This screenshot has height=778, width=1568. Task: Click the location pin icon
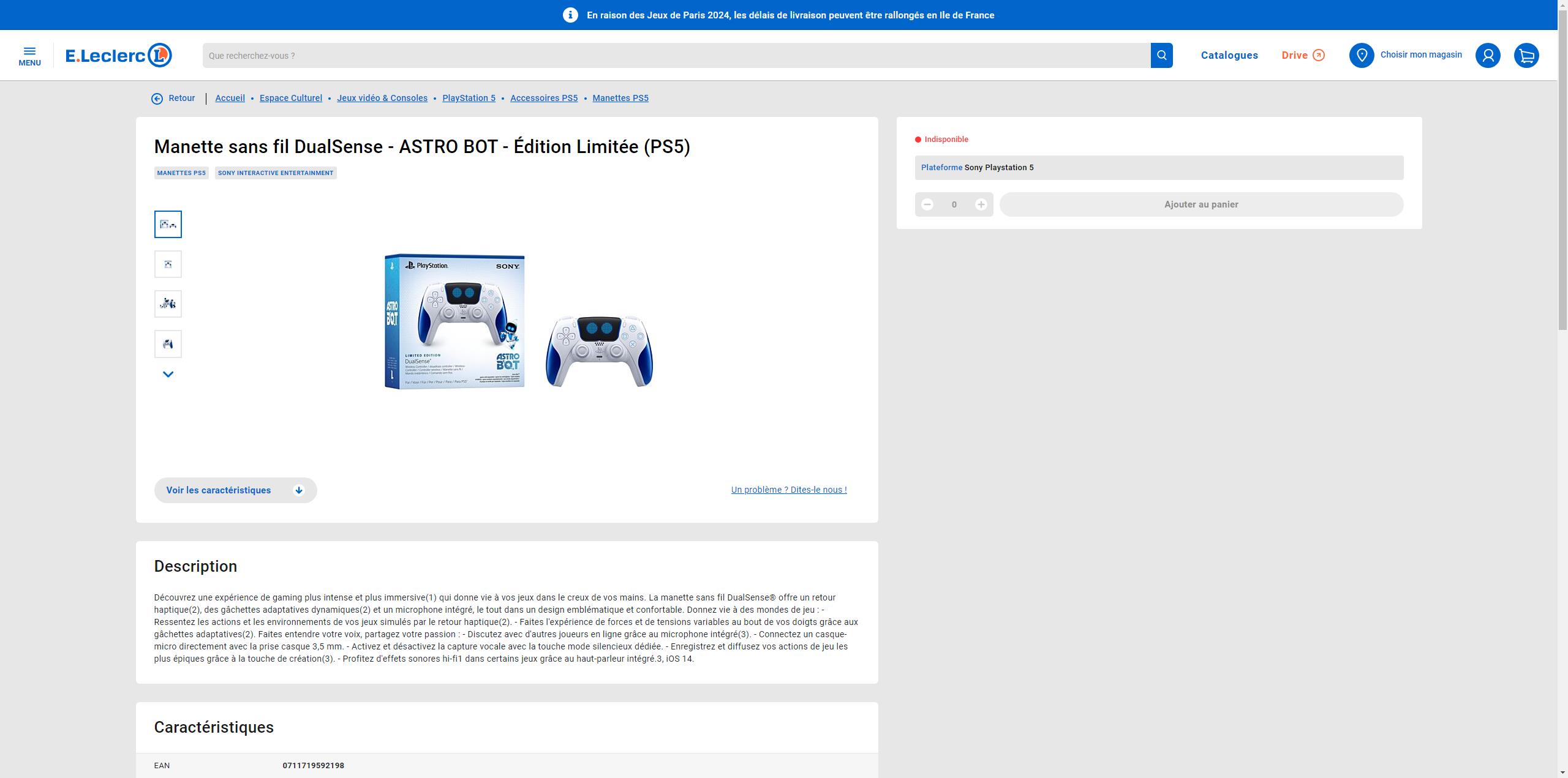(x=1362, y=55)
